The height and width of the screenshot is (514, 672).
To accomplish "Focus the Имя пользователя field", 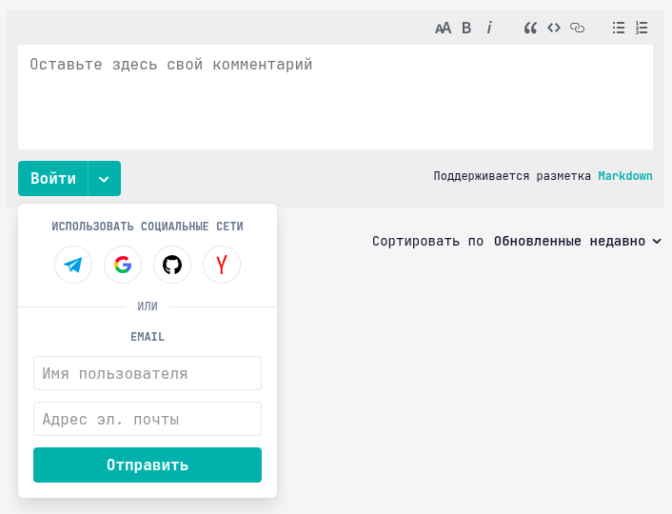I will [147, 374].
